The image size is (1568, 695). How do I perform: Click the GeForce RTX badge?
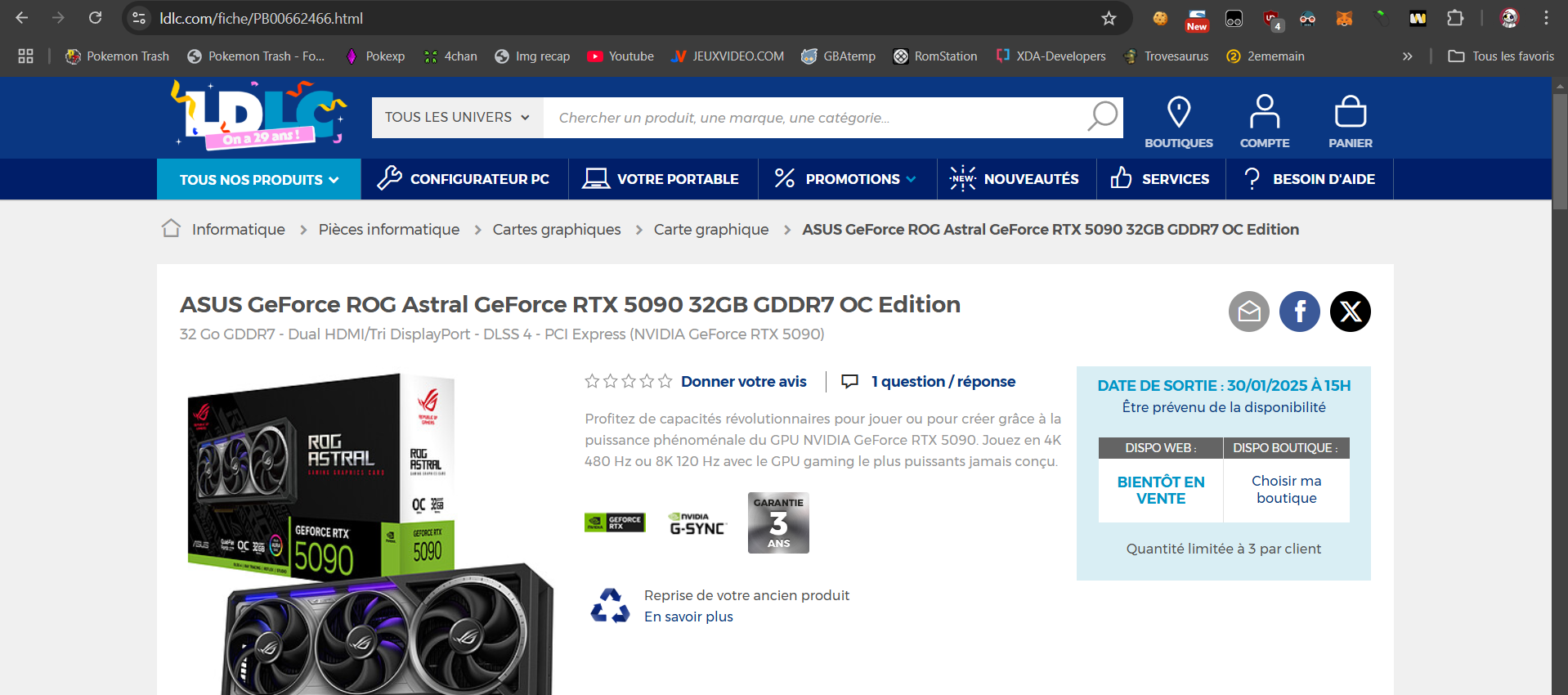click(615, 522)
